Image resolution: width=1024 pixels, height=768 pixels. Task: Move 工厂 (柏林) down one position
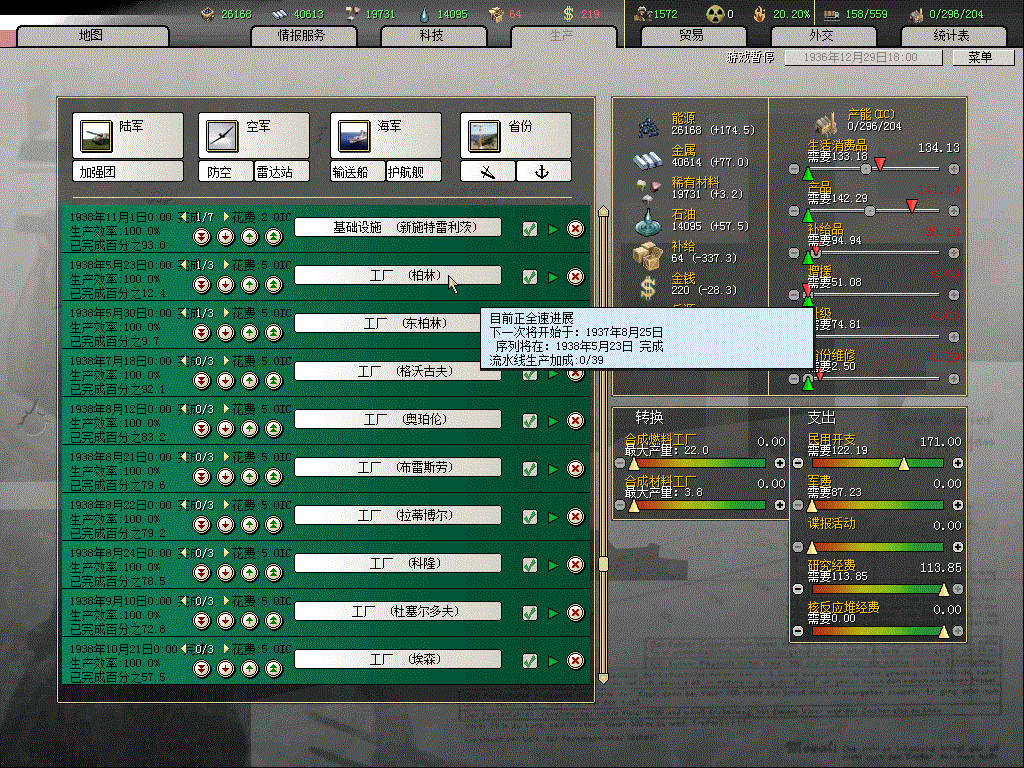pos(226,285)
